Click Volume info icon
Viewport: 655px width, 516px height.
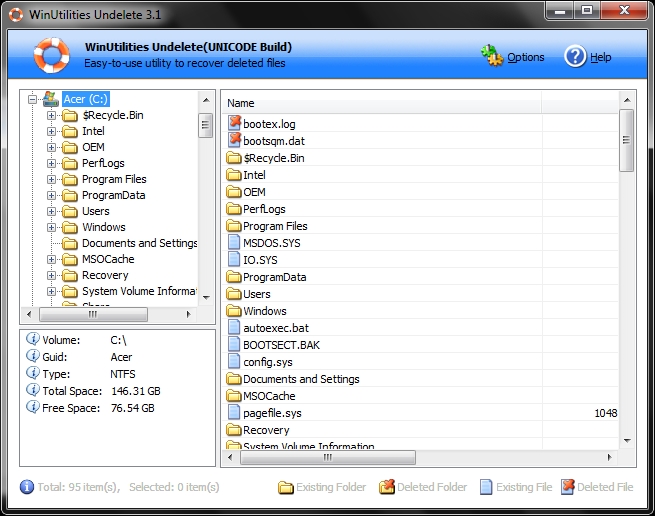click(x=33, y=339)
